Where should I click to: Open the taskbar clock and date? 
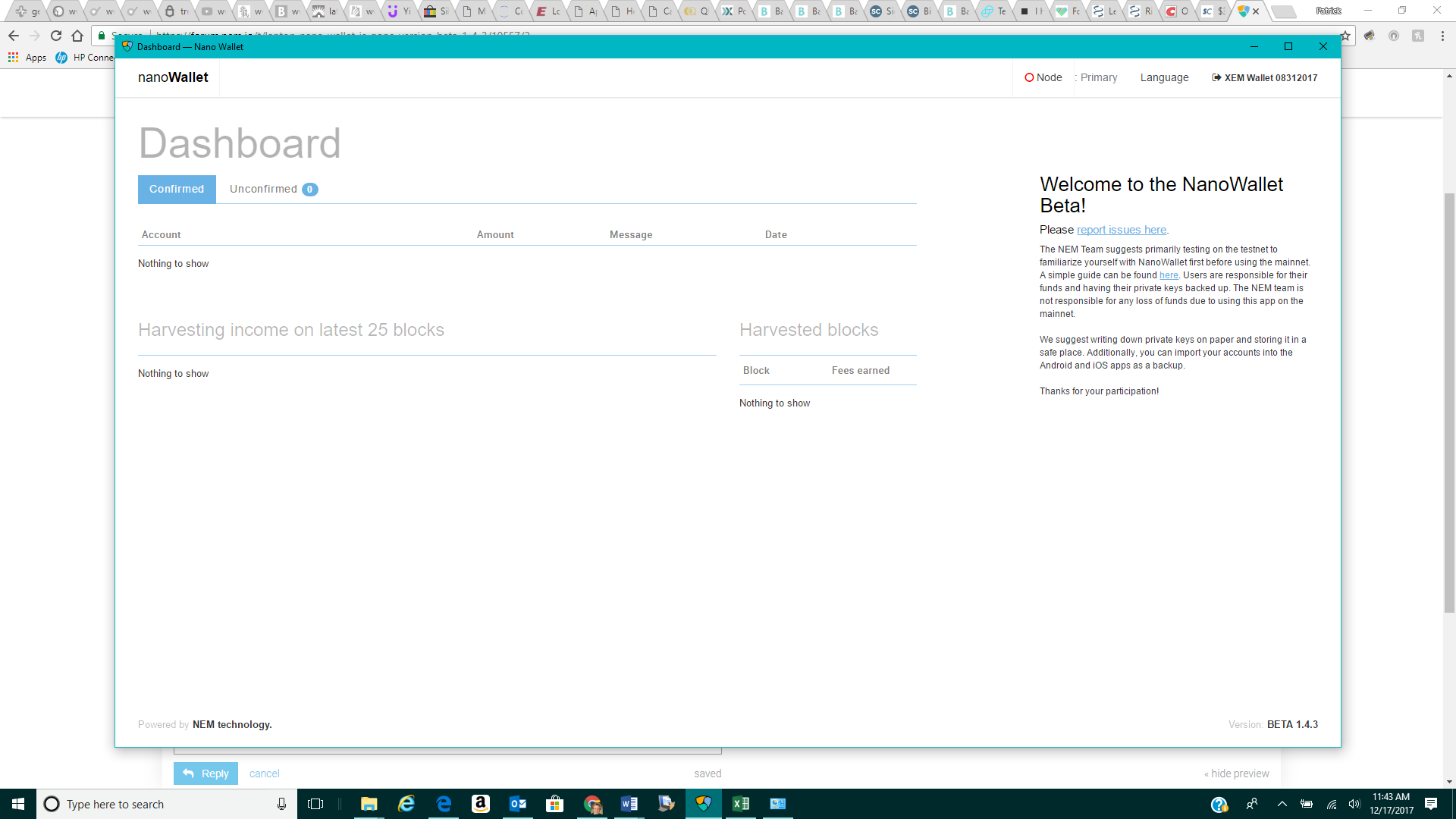pyautogui.click(x=1392, y=804)
